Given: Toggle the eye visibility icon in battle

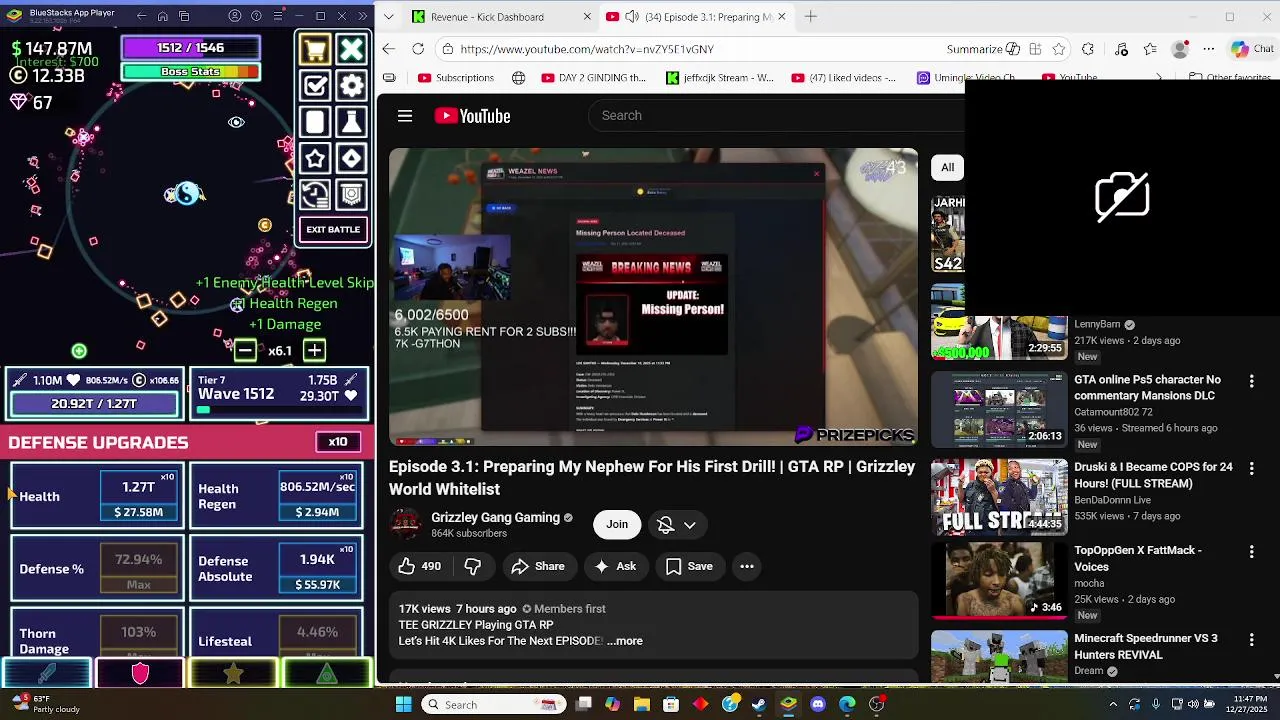Looking at the screenshot, I should pos(236,122).
